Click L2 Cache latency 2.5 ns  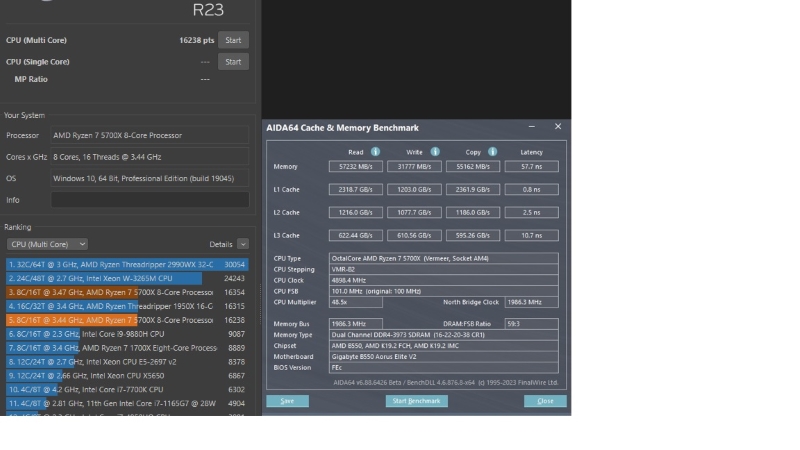pos(532,212)
